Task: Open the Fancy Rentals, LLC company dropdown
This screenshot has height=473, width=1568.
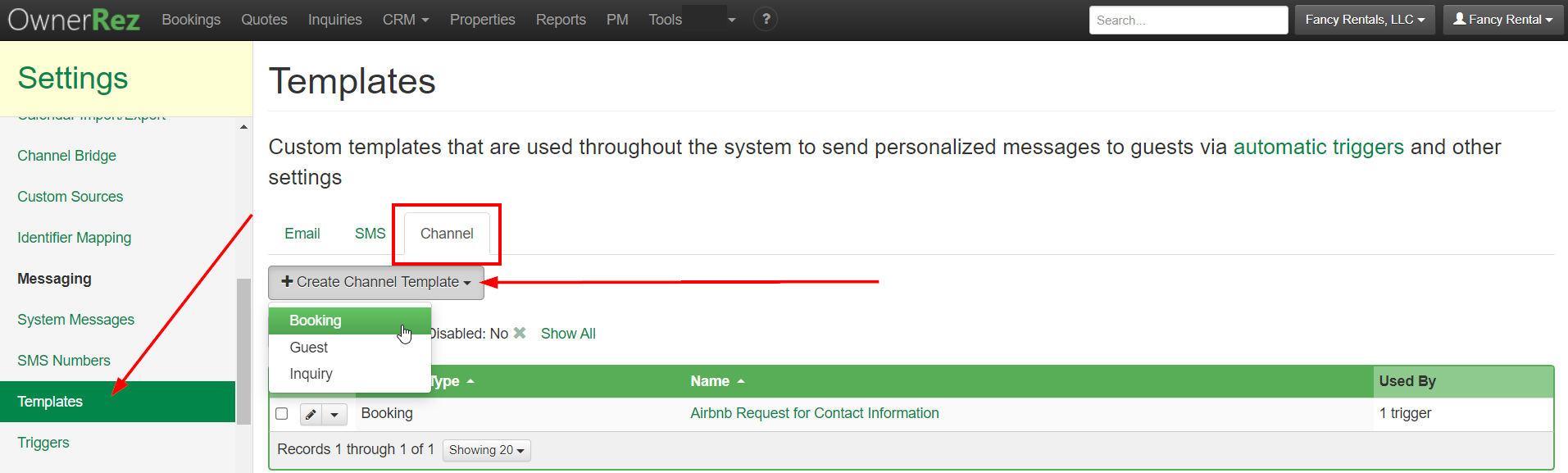Action: pos(1363,19)
